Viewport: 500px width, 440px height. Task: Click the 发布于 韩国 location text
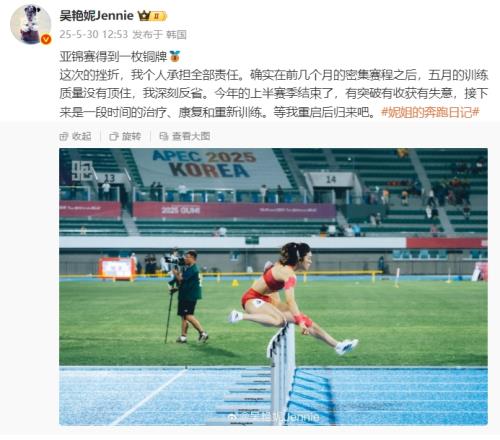(159, 34)
